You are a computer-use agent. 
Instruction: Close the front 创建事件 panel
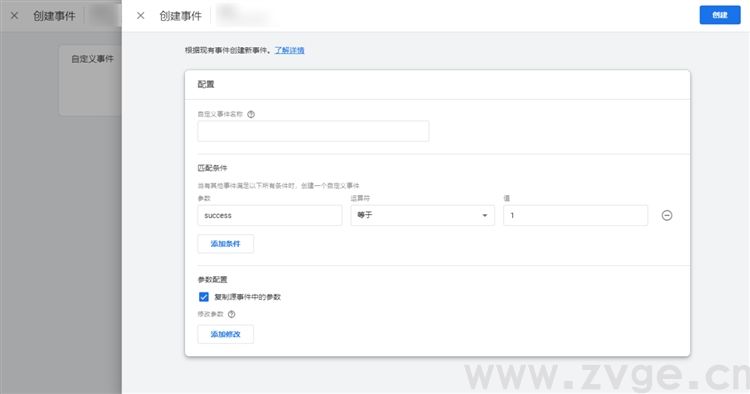(x=141, y=16)
